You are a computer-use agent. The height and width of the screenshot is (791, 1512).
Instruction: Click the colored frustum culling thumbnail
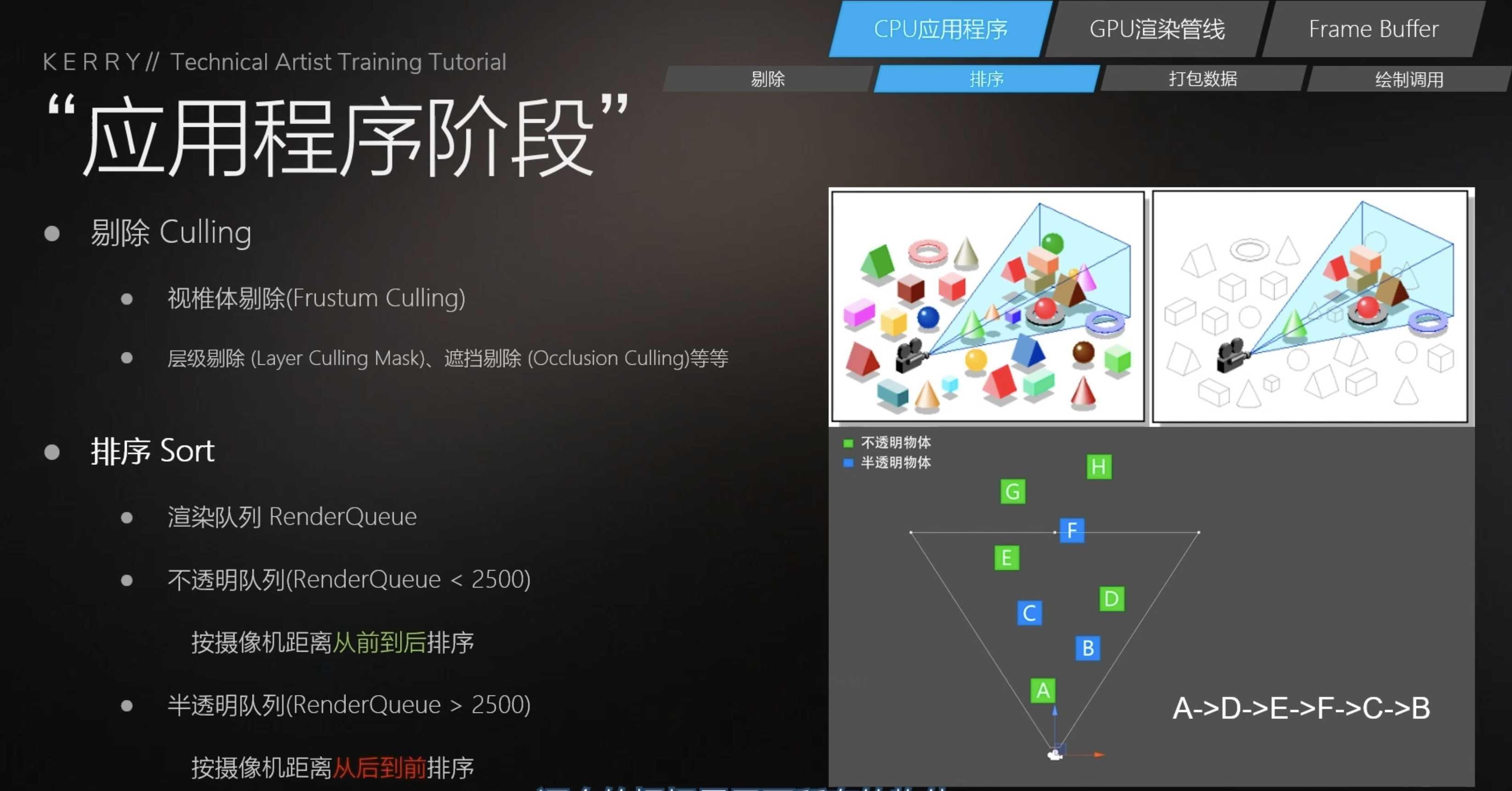(988, 306)
